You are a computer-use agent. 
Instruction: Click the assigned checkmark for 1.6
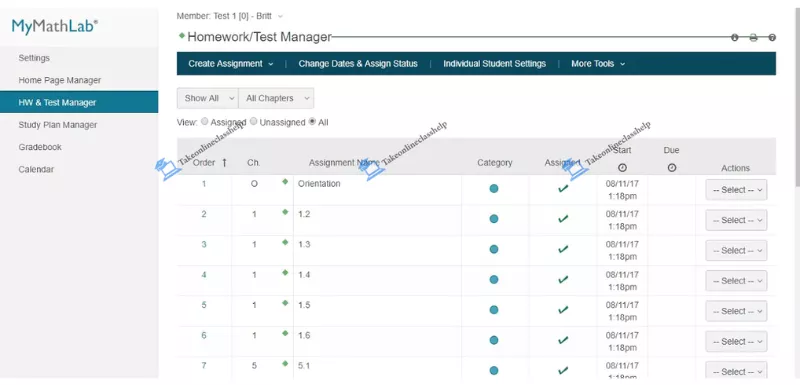click(563, 340)
